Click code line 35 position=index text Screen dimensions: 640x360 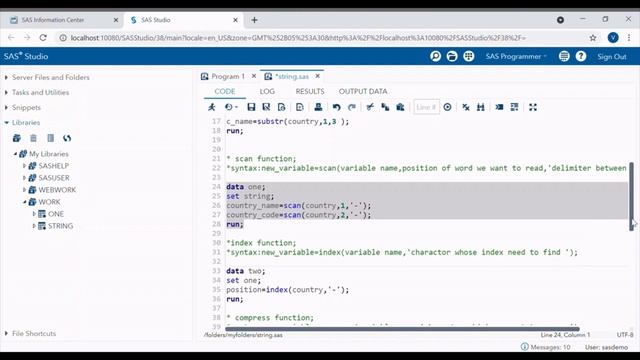click(288, 290)
